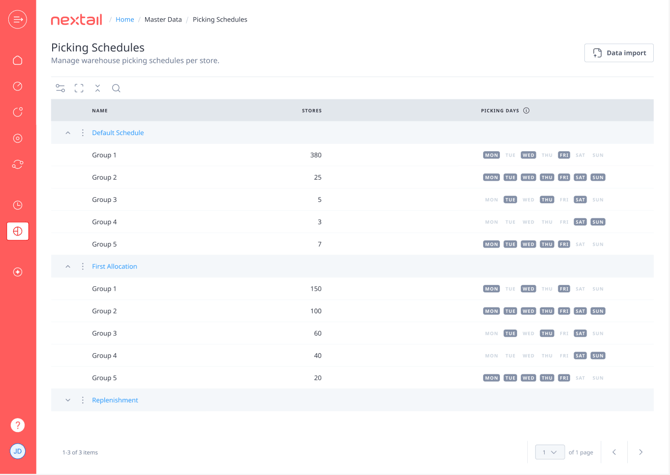The height and width of the screenshot is (475, 670).
Task: Sort by the NAME column header
Action: pyautogui.click(x=100, y=111)
